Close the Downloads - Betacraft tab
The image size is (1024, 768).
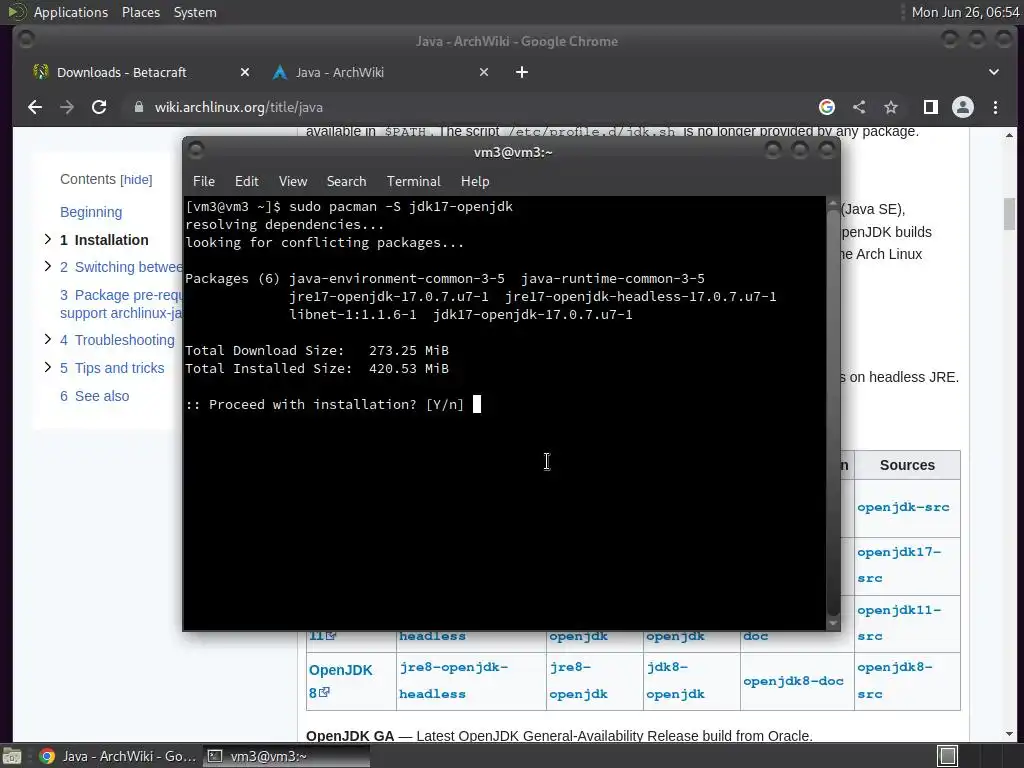[245, 72]
